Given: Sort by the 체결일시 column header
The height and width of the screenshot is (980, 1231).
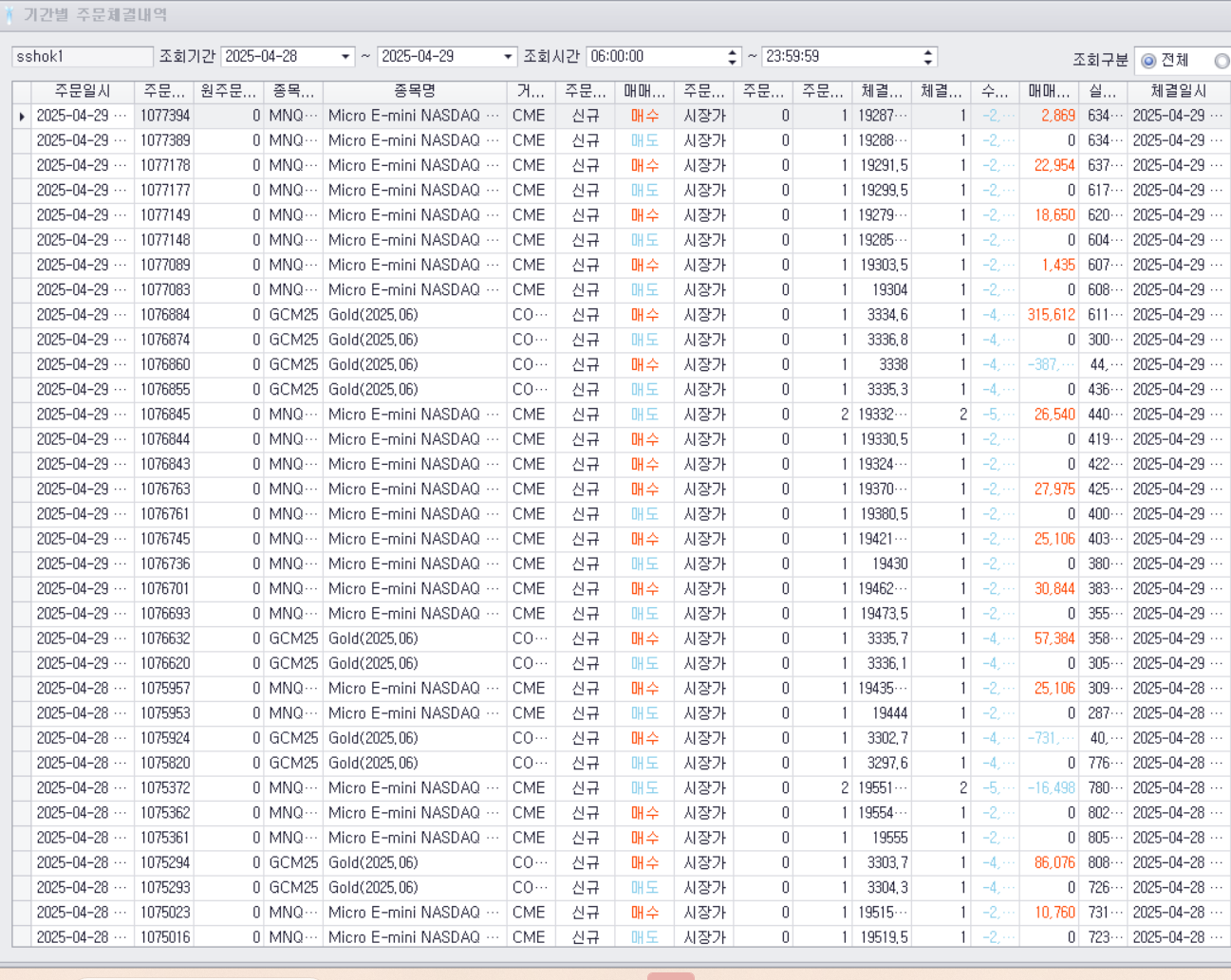Looking at the screenshot, I should coord(1179,91).
